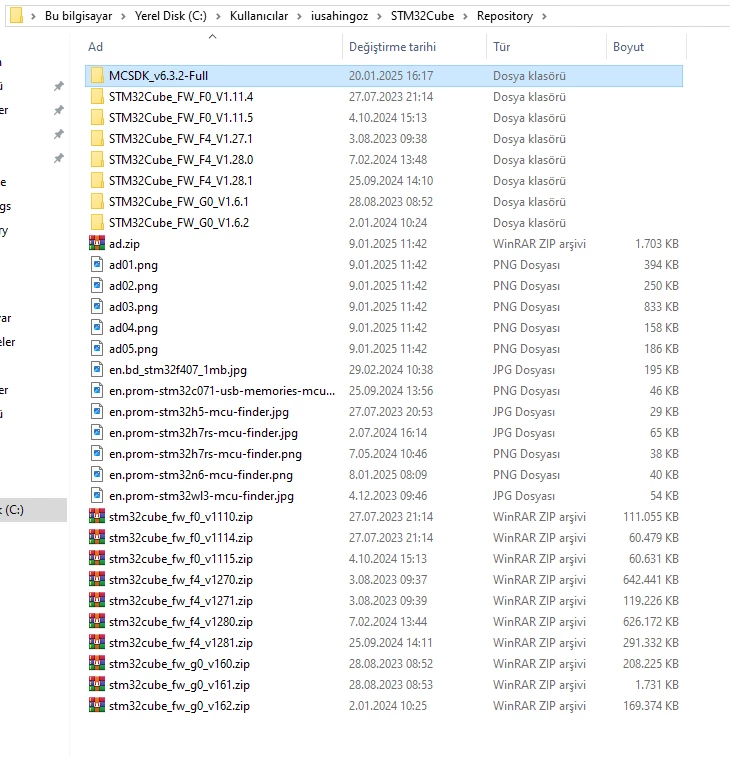Select the STM32Cube_FW_F4_V1.28.0 folder icon
The height and width of the screenshot is (757, 730).
click(97, 160)
